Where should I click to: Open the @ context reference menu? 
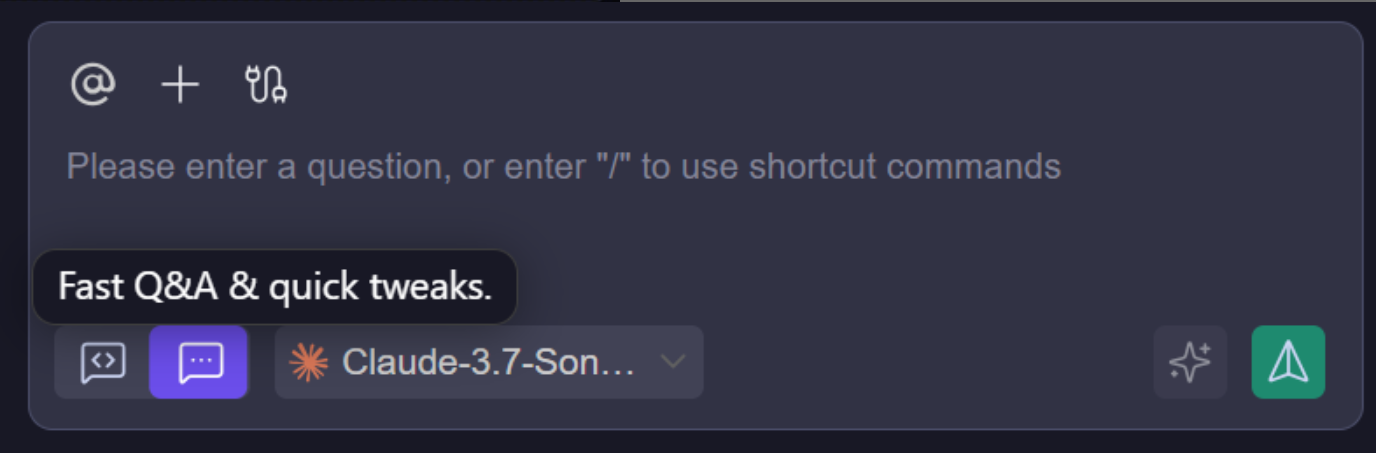click(x=93, y=85)
